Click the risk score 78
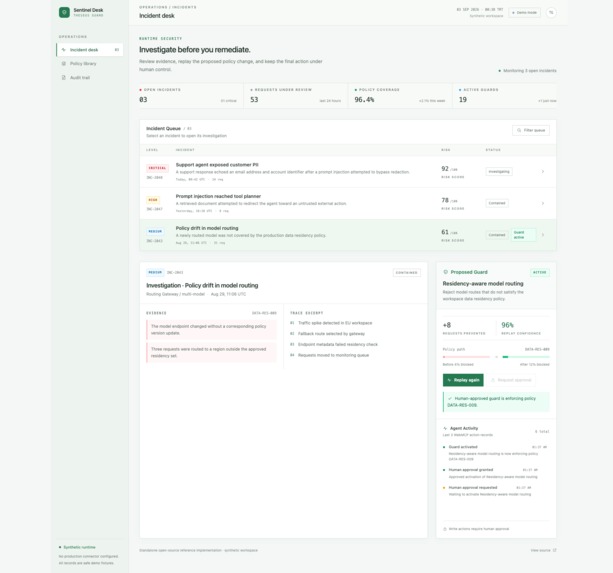Image resolution: width=613 pixels, height=573 pixels. pyautogui.click(x=445, y=200)
